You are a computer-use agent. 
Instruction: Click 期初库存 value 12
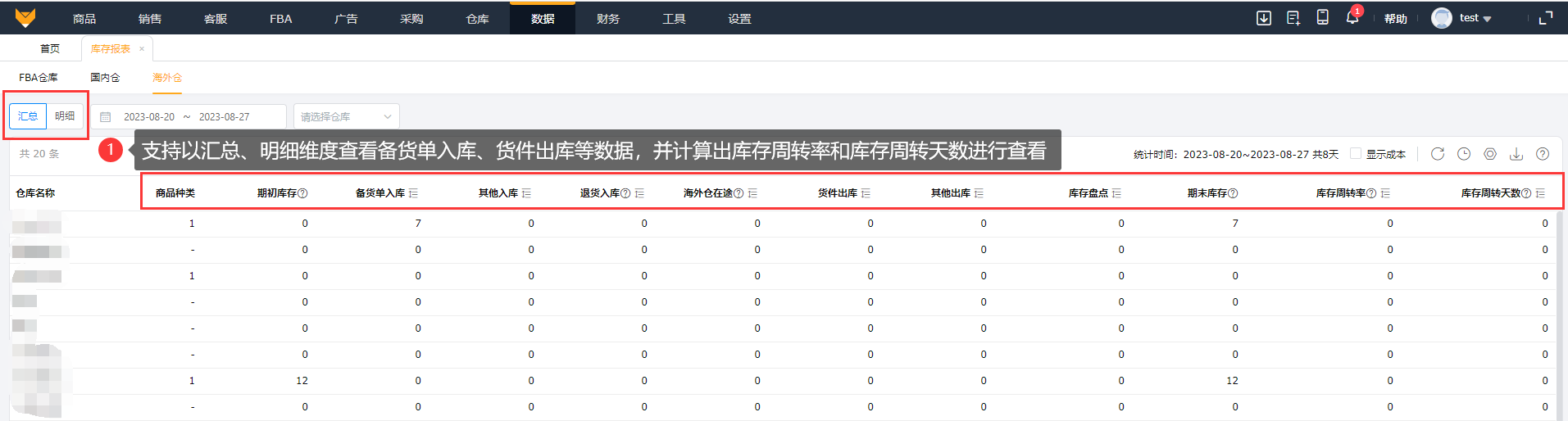pyautogui.click(x=302, y=381)
